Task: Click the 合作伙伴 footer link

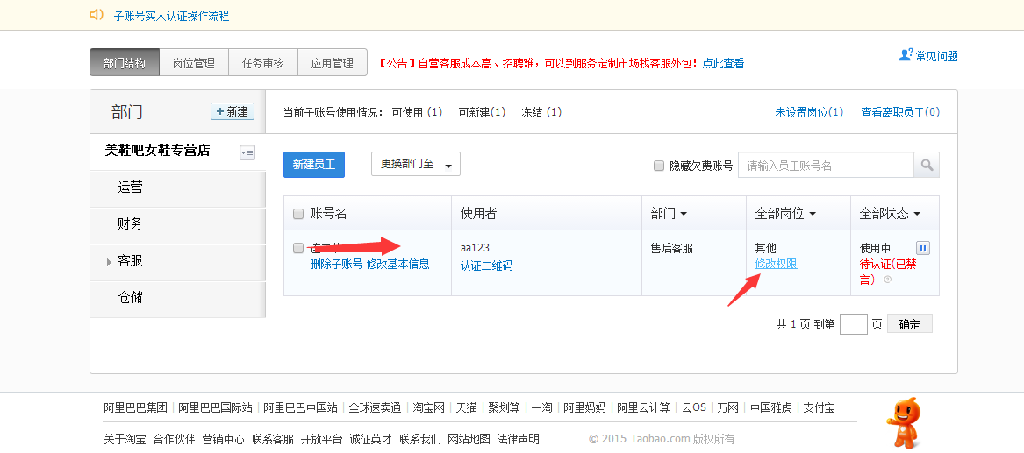Action: coord(174,439)
